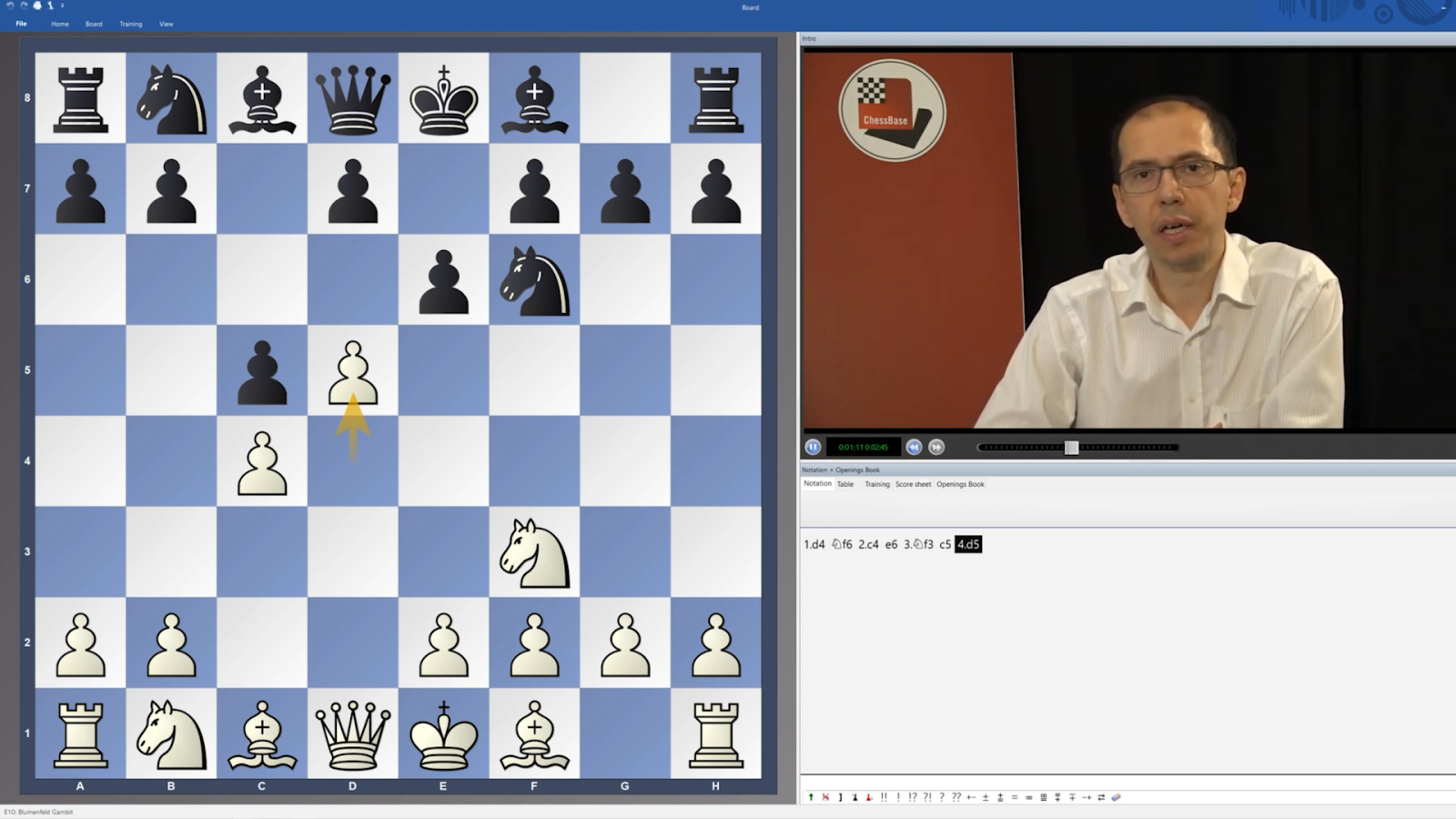This screenshot has width=1456, height=819.
Task: Open the Training ribbon tab
Action: (x=130, y=24)
